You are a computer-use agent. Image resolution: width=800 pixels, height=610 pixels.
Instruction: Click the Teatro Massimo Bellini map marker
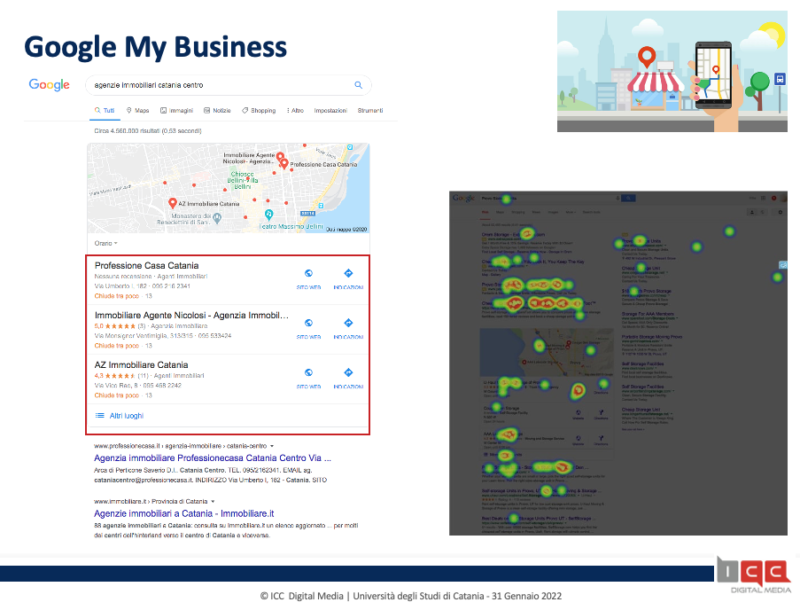tap(269, 215)
